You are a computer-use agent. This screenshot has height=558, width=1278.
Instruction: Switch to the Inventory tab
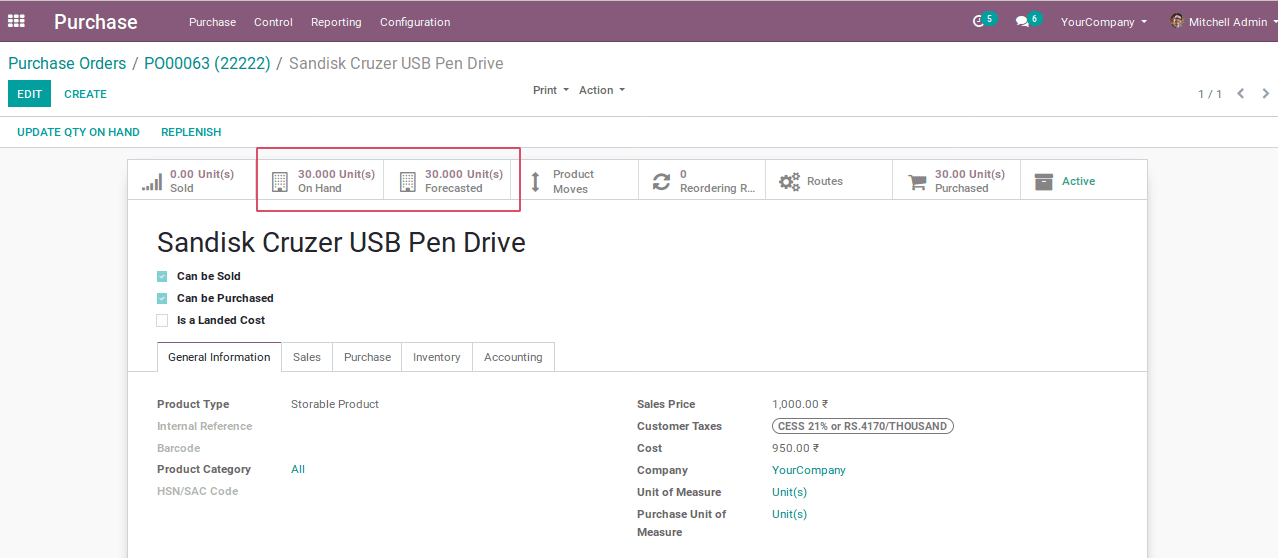[437, 357]
